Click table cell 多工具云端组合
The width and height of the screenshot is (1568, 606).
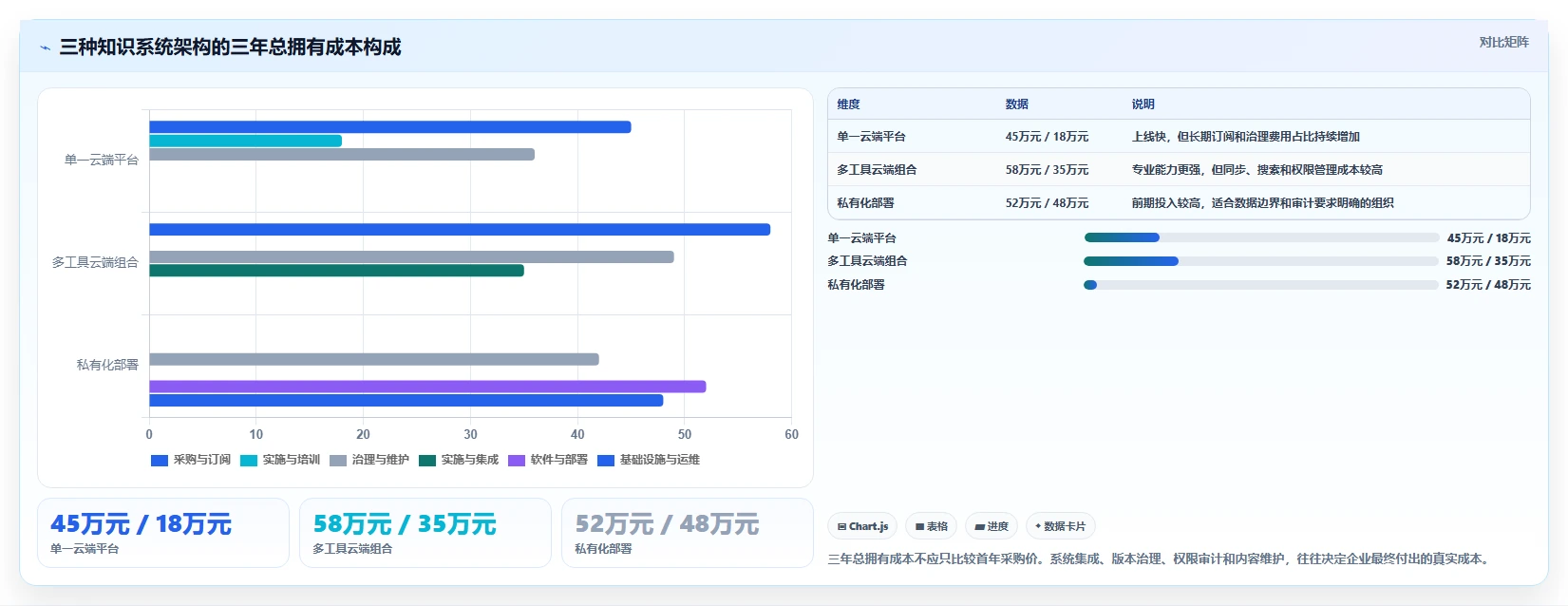click(877, 170)
